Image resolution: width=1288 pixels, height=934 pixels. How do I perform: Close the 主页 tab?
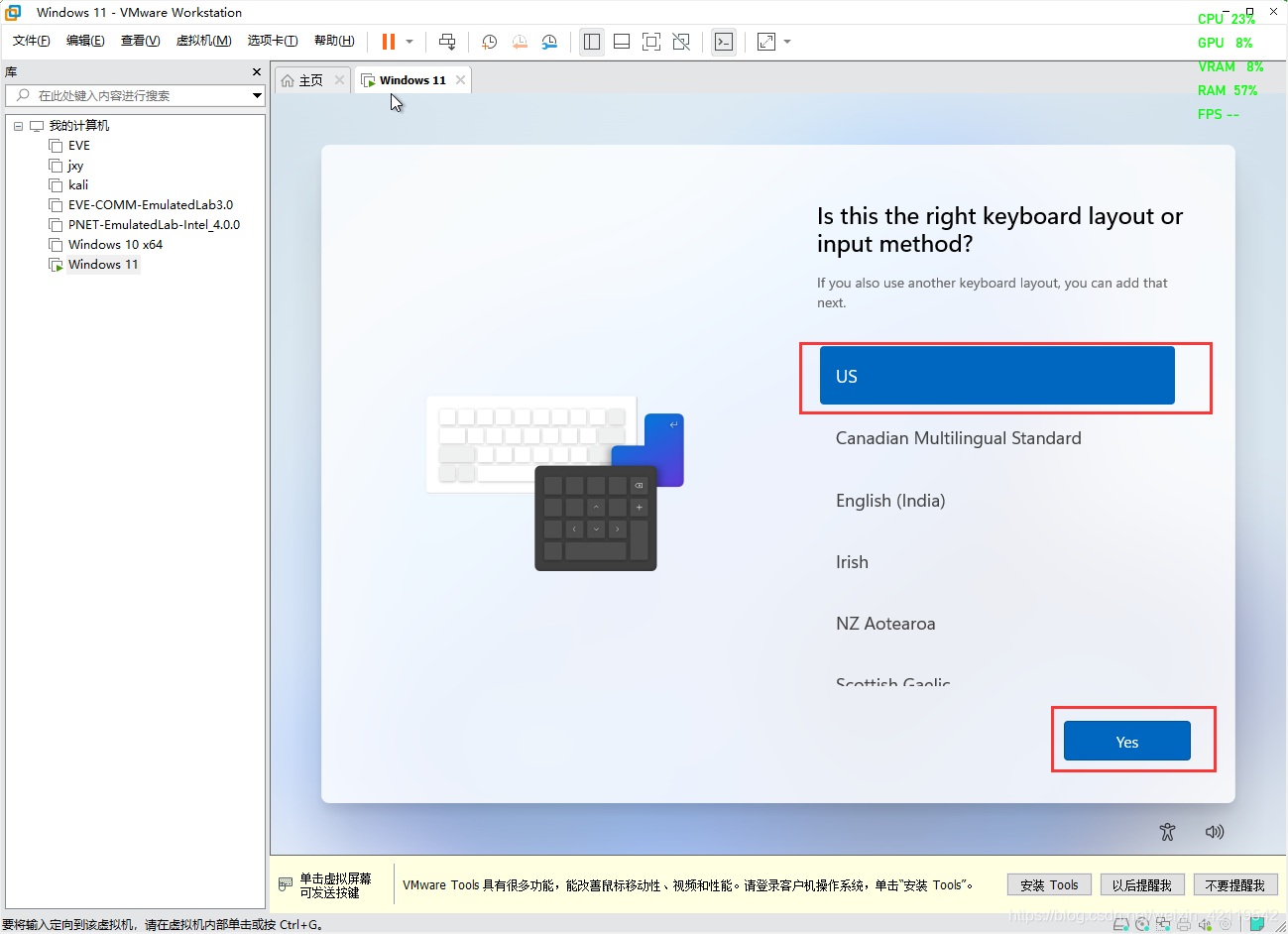tap(339, 80)
